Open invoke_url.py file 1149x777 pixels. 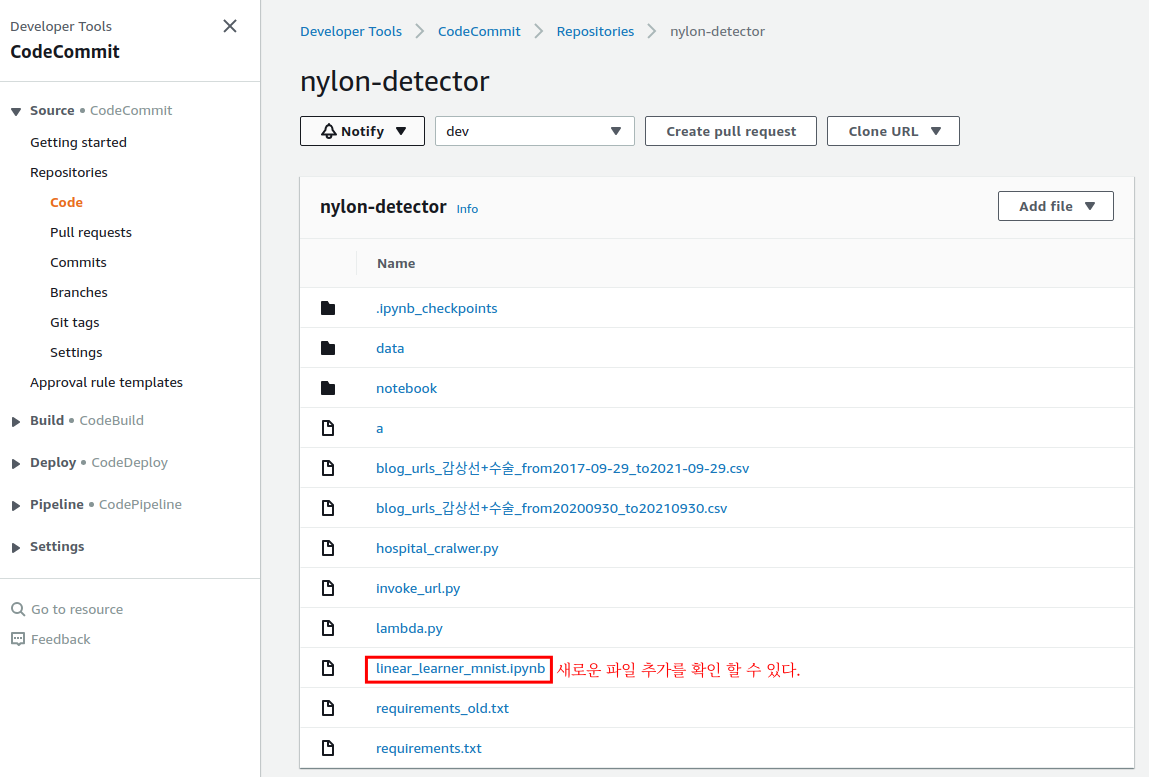point(418,588)
